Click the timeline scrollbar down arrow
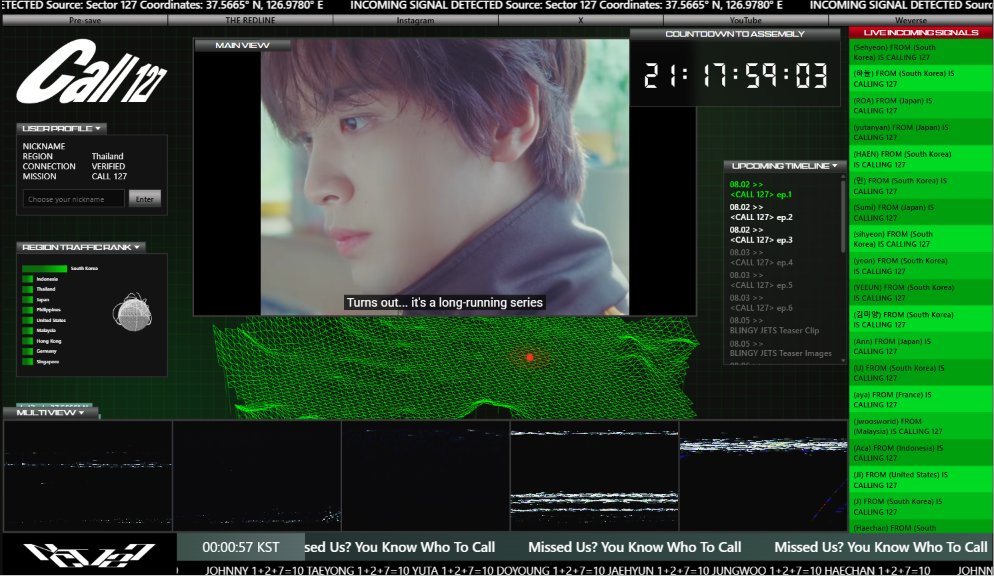Image resolution: width=994 pixels, height=576 pixels. (843, 360)
